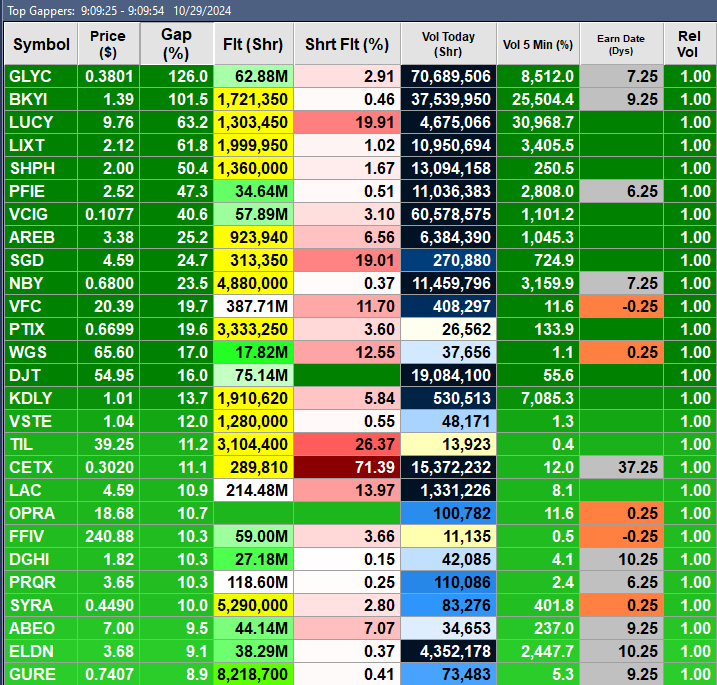The width and height of the screenshot is (717, 685).
Task: Select SGD volume today 270,880
Action: coord(449,260)
